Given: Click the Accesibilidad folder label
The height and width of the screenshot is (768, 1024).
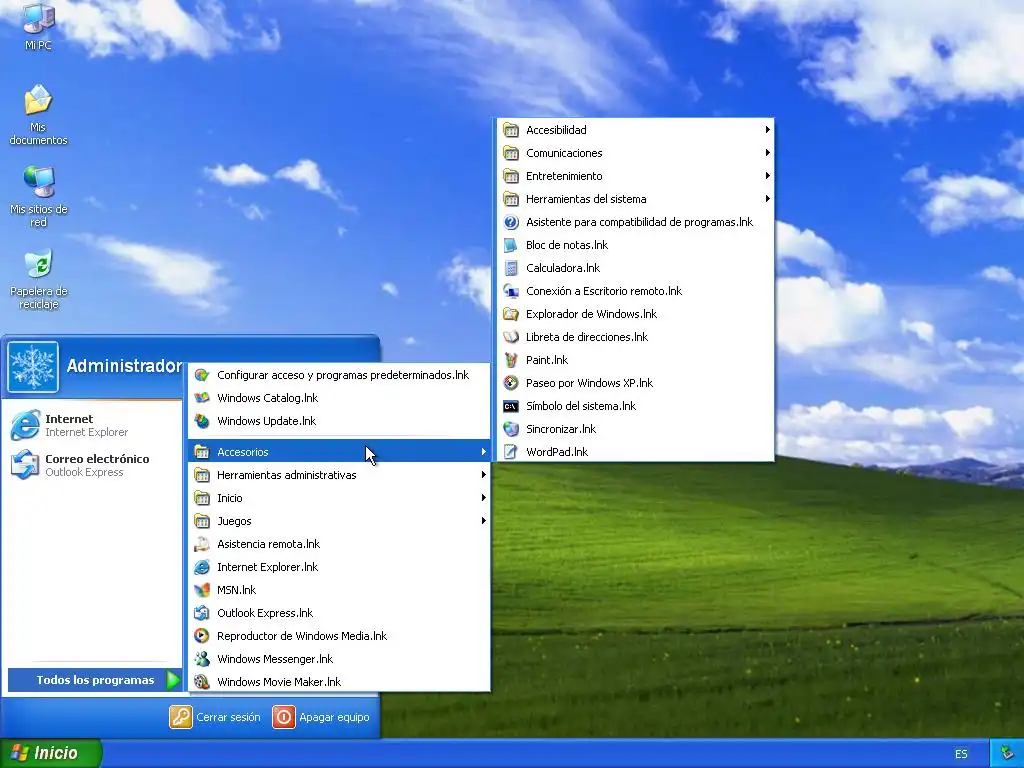Looking at the screenshot, I should tap(556, 130).
